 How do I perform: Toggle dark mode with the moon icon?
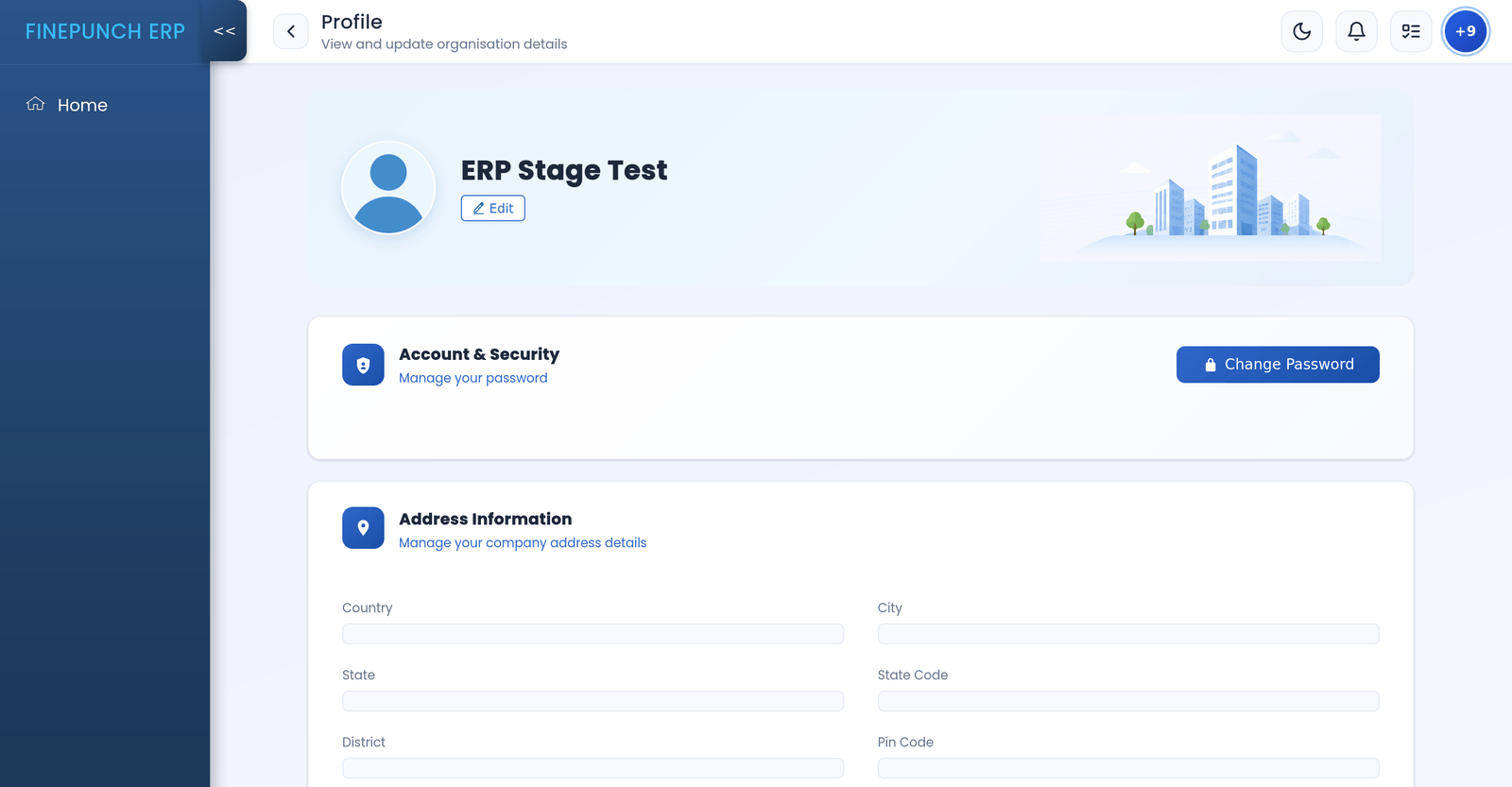coord(1301,31)
